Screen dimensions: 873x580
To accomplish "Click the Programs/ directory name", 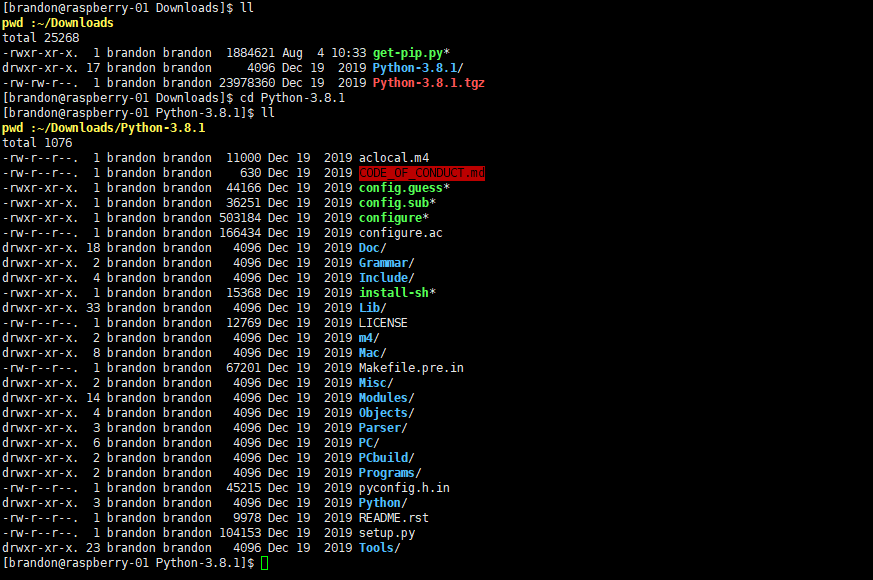I will [x=390, y=474].
